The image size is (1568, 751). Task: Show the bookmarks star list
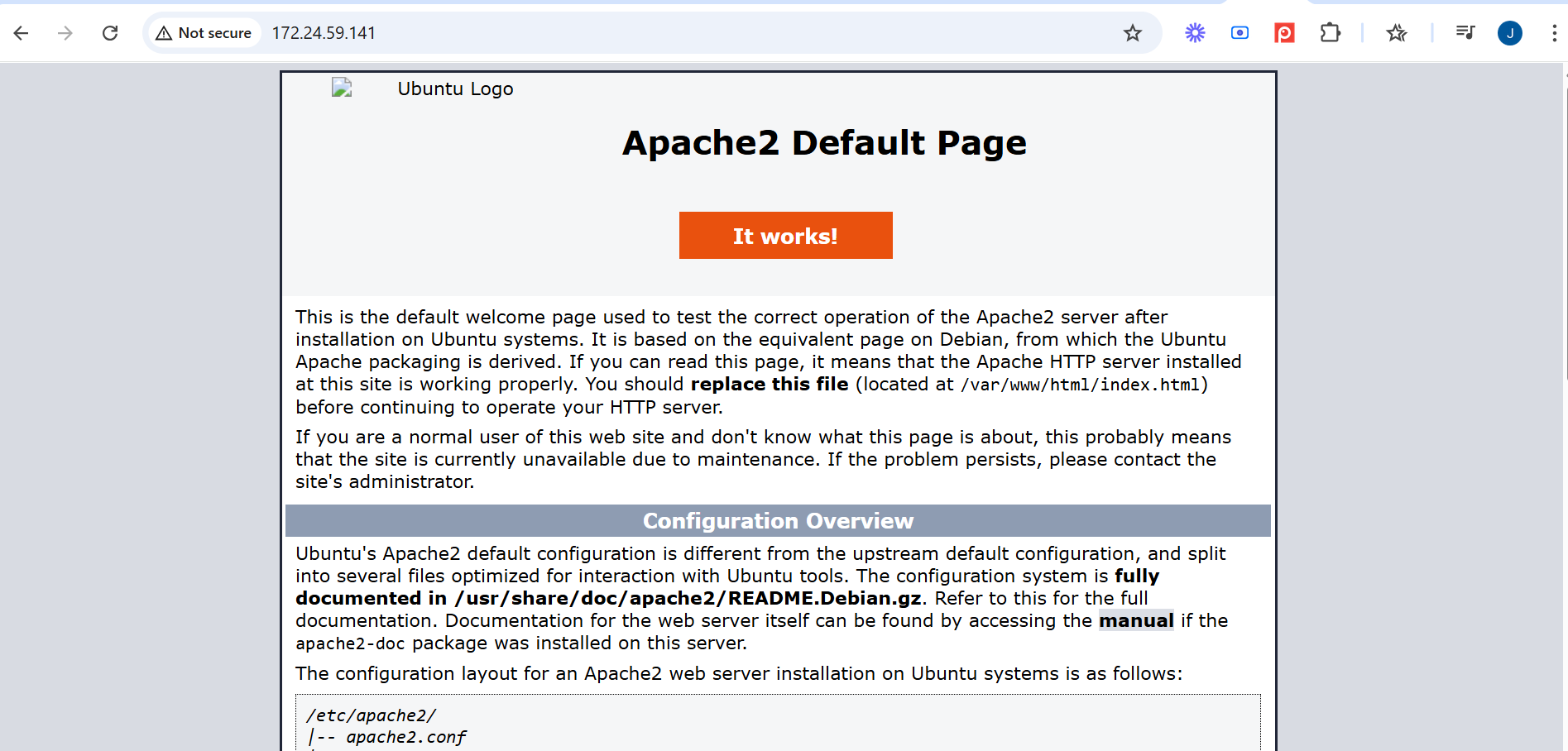(x=1397, y=33)
